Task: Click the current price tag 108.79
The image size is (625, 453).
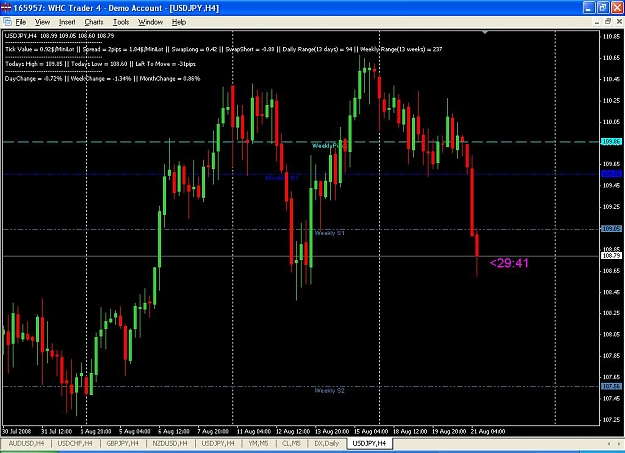Action: tap(611, 255)
